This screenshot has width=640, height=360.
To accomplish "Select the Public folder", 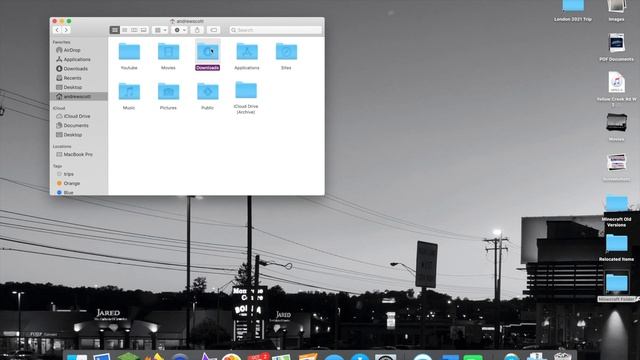I will click(x=208, y=96).
